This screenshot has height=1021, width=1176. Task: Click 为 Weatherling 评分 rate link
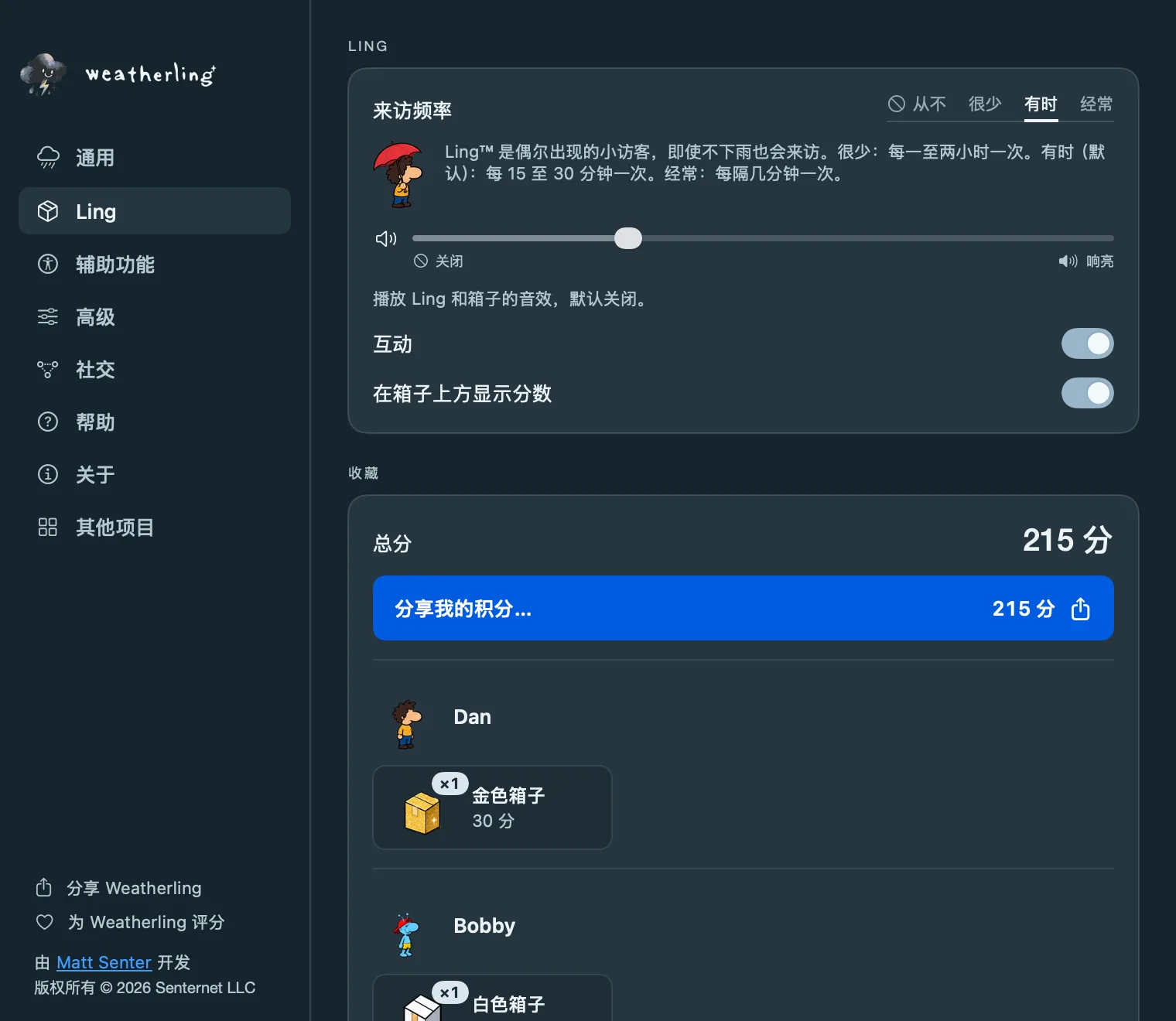pyautogui.click(x=130, y=922)
